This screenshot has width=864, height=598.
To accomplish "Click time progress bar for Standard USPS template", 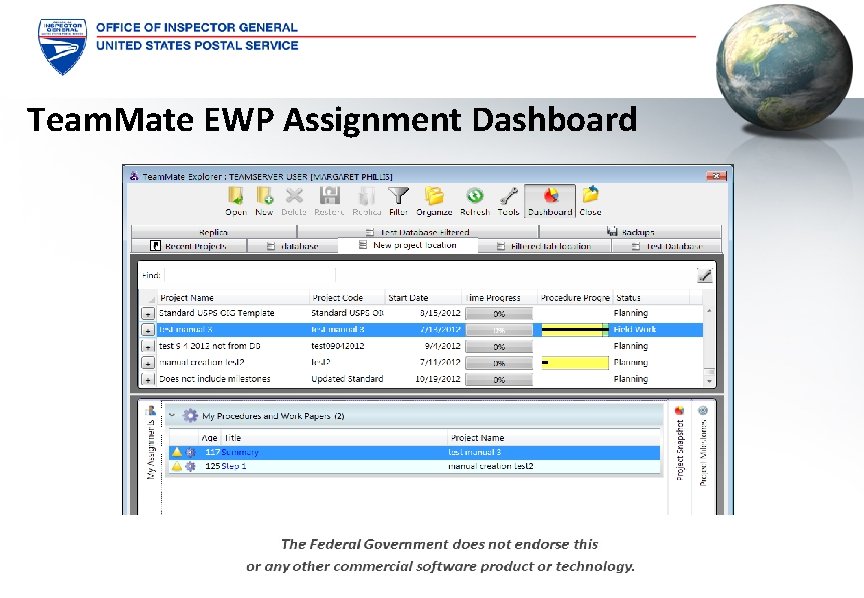I will [499, 314].
